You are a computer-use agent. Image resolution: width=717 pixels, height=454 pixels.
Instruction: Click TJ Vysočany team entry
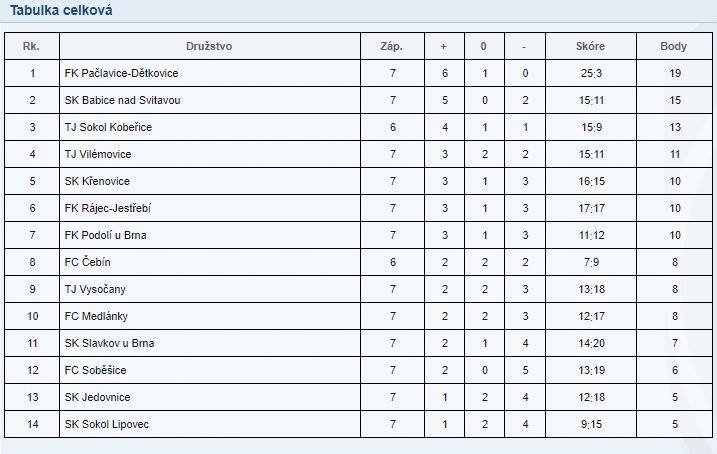(x=95, y=289)
